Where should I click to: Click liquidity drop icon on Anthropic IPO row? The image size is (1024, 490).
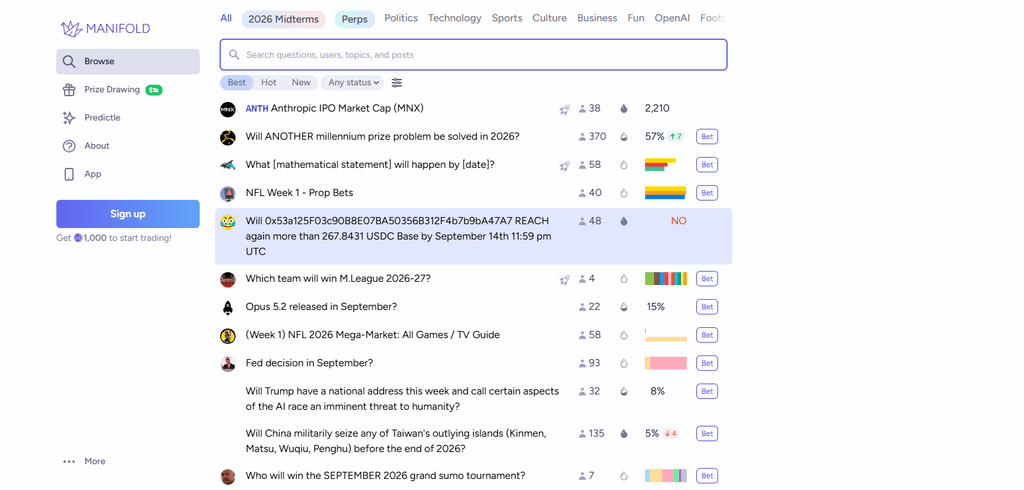pos(624,109)
